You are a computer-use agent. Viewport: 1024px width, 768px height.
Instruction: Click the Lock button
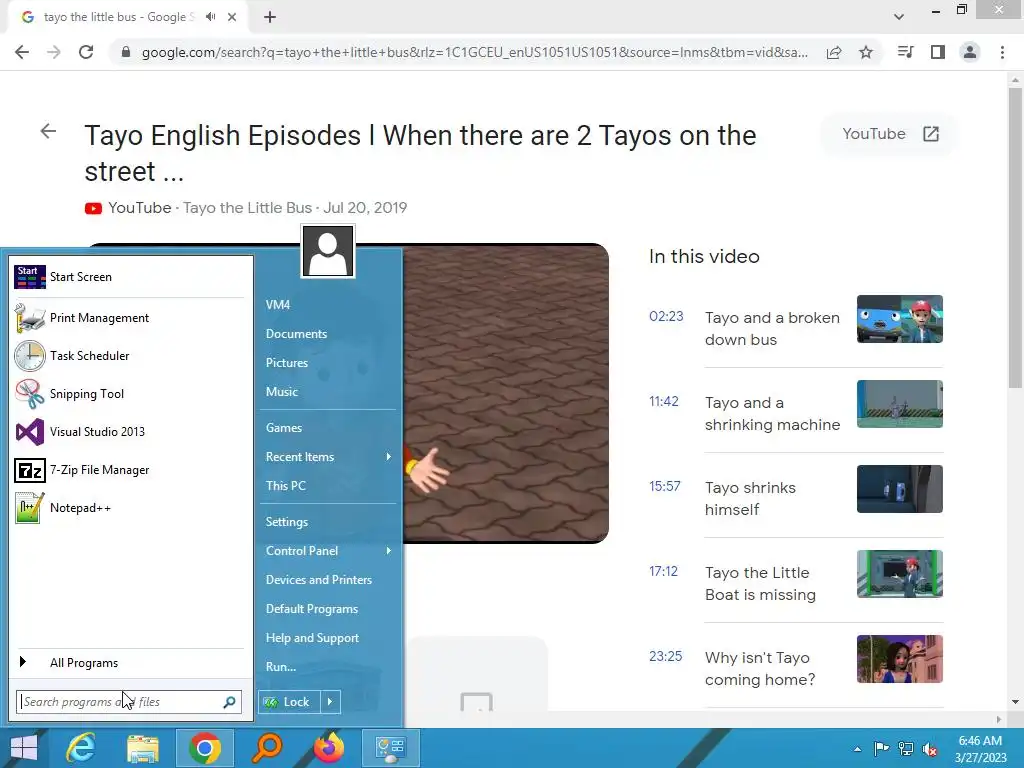[x=289, y=702]
